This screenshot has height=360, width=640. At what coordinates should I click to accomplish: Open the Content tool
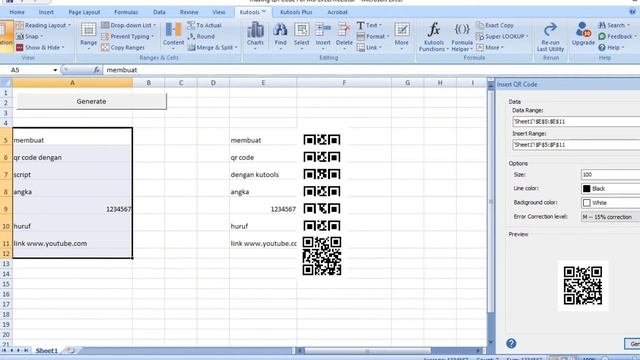coord(173,36)
